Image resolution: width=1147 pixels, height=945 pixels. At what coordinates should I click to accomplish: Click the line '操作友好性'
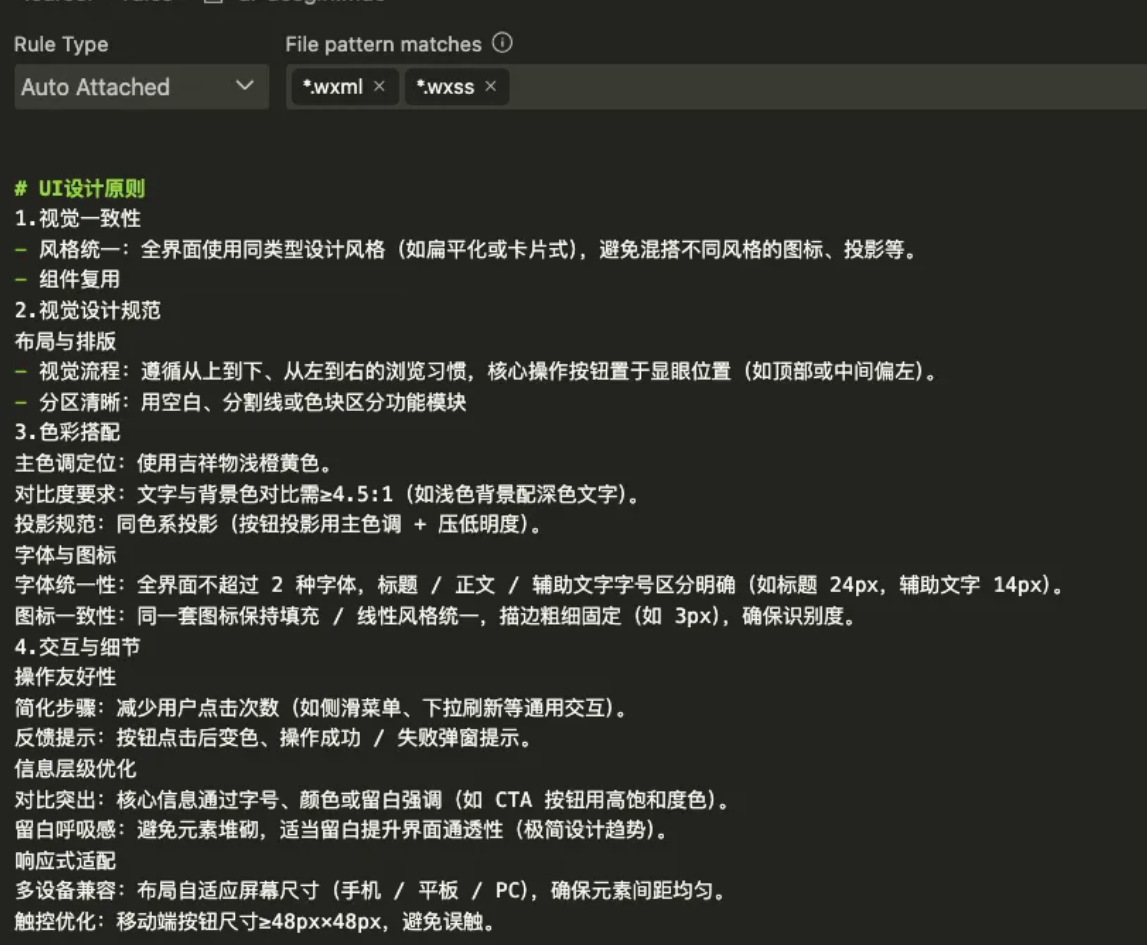(x=65, y=677)
